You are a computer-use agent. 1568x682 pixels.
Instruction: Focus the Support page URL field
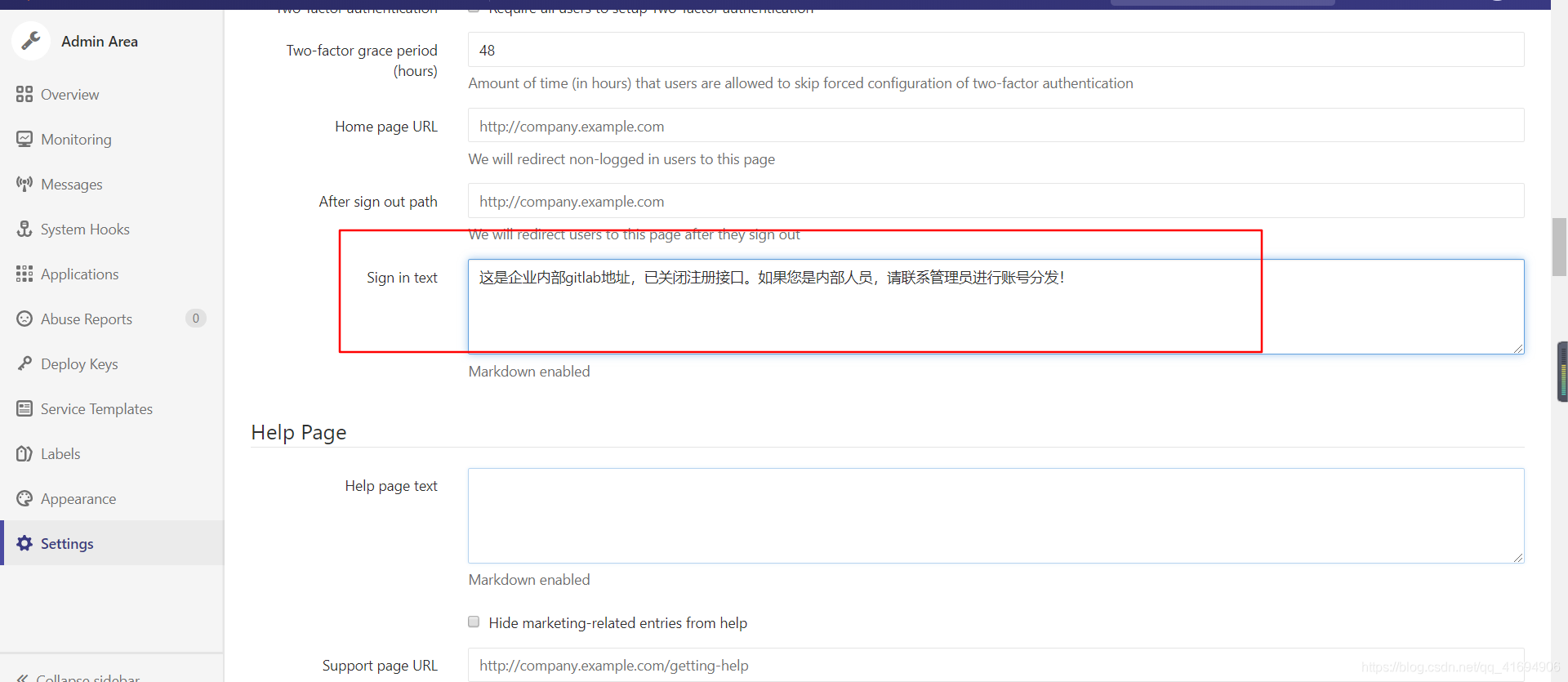(996, 665)
